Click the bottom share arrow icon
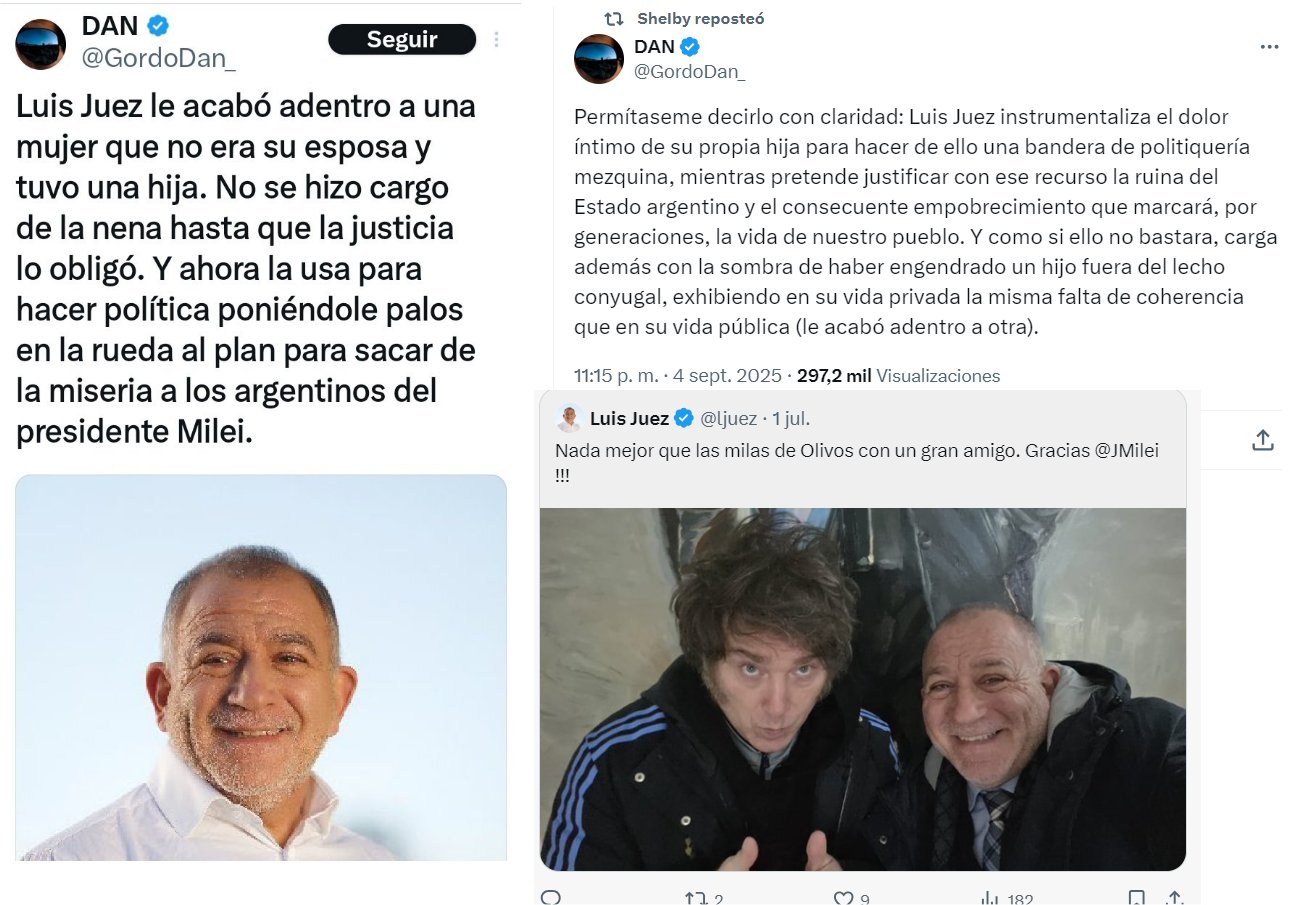This screenshot has height=905, width=1300. (1176, 898)
